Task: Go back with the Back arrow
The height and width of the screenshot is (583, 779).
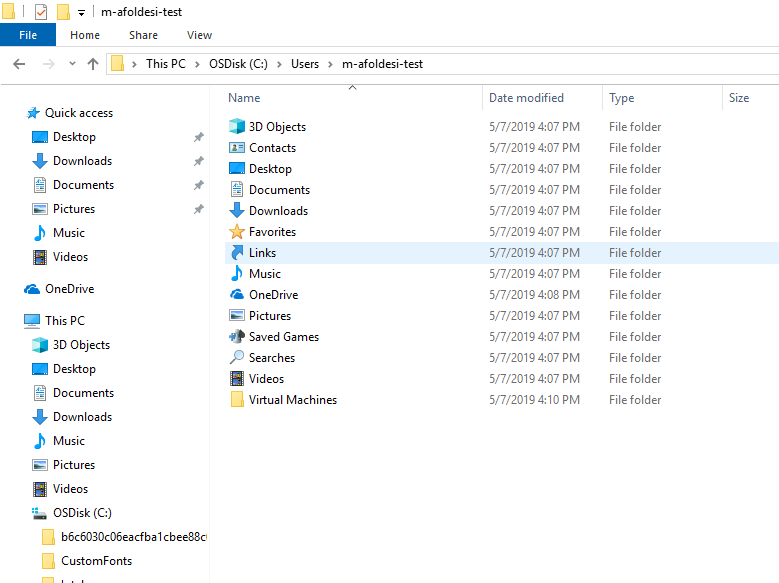Action: (19, 64)
